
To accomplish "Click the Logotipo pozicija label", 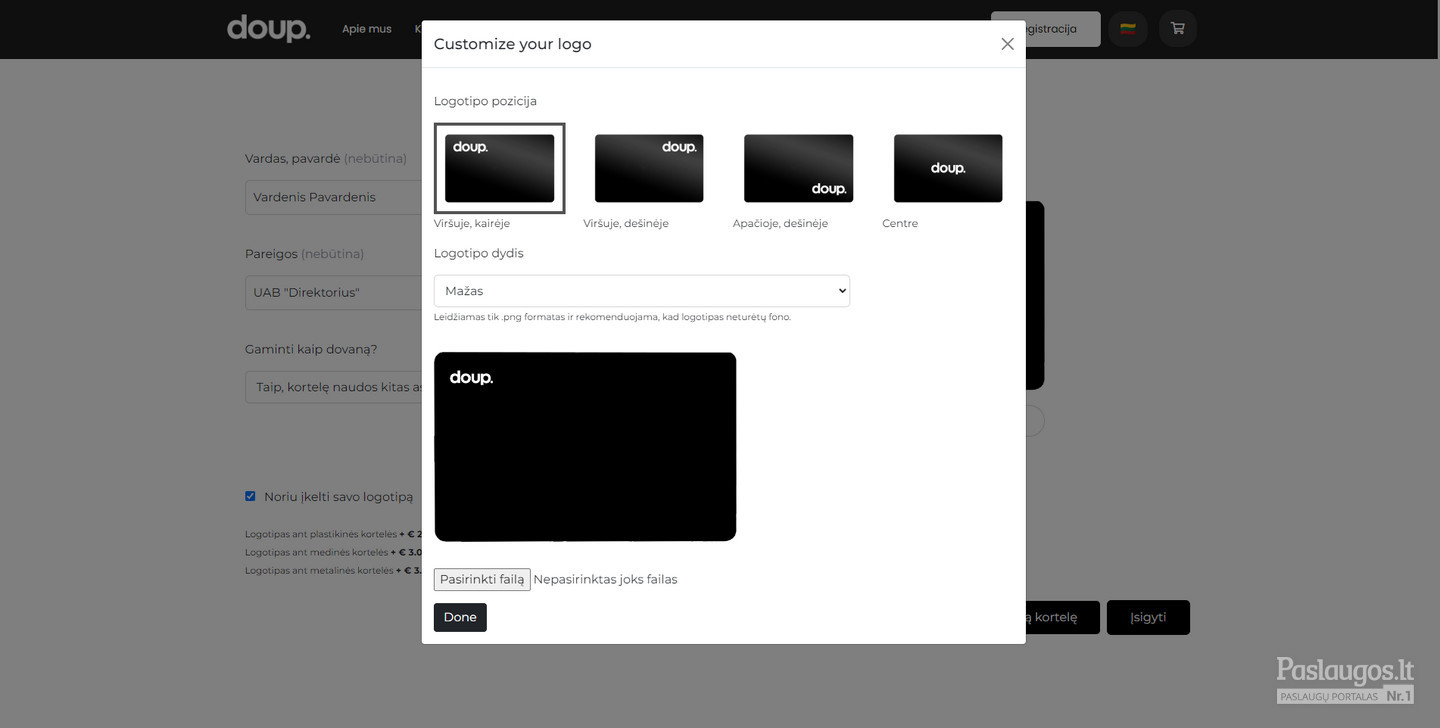I will tap(485, 101).
